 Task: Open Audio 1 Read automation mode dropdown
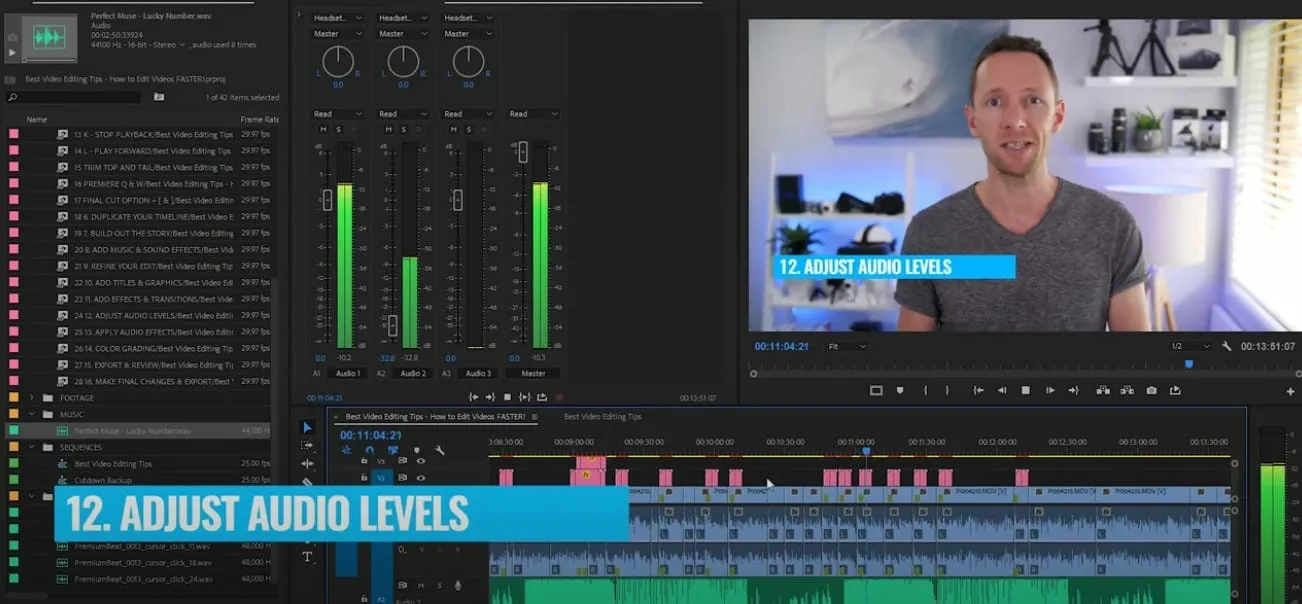point(338,114)
